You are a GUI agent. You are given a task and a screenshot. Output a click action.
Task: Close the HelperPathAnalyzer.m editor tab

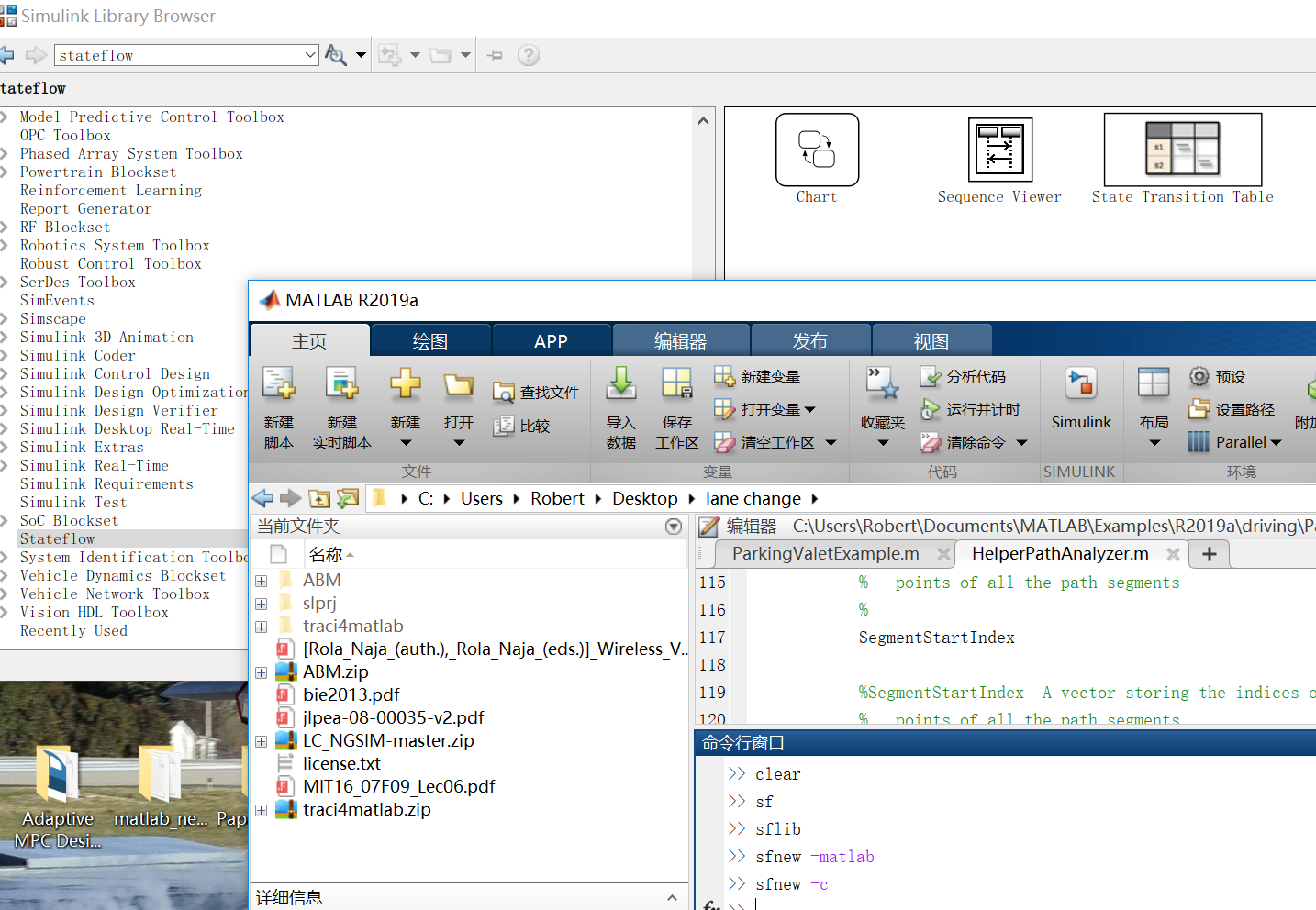[1173, 554]
